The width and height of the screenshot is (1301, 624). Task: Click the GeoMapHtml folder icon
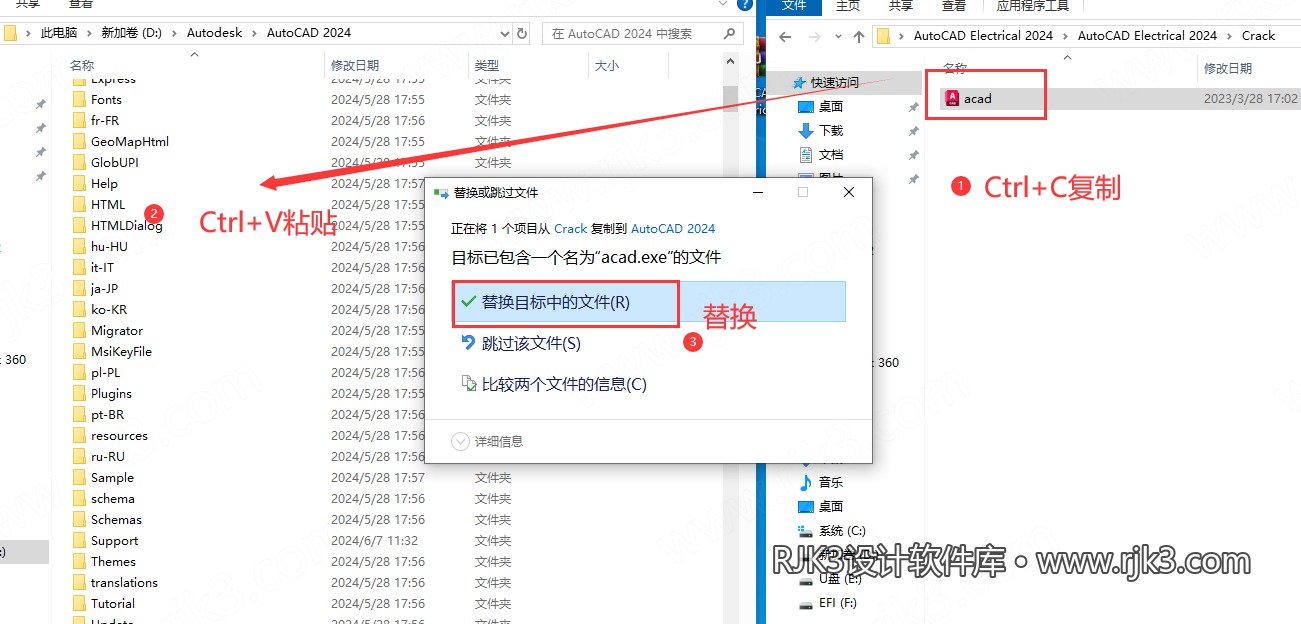pyautogui.click(x=79, y=141)
